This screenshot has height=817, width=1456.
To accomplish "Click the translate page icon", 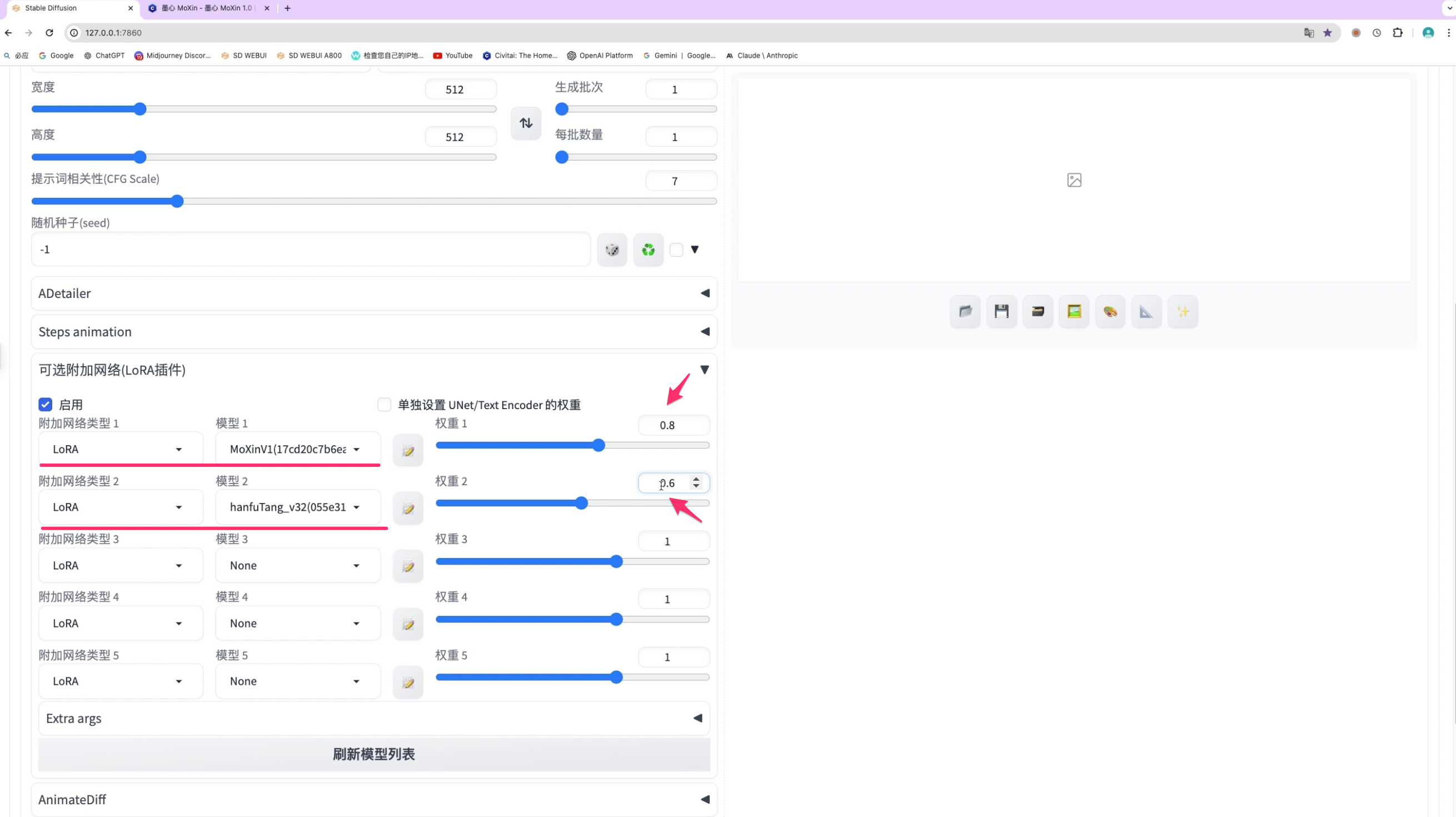I will coord(1309,33).
